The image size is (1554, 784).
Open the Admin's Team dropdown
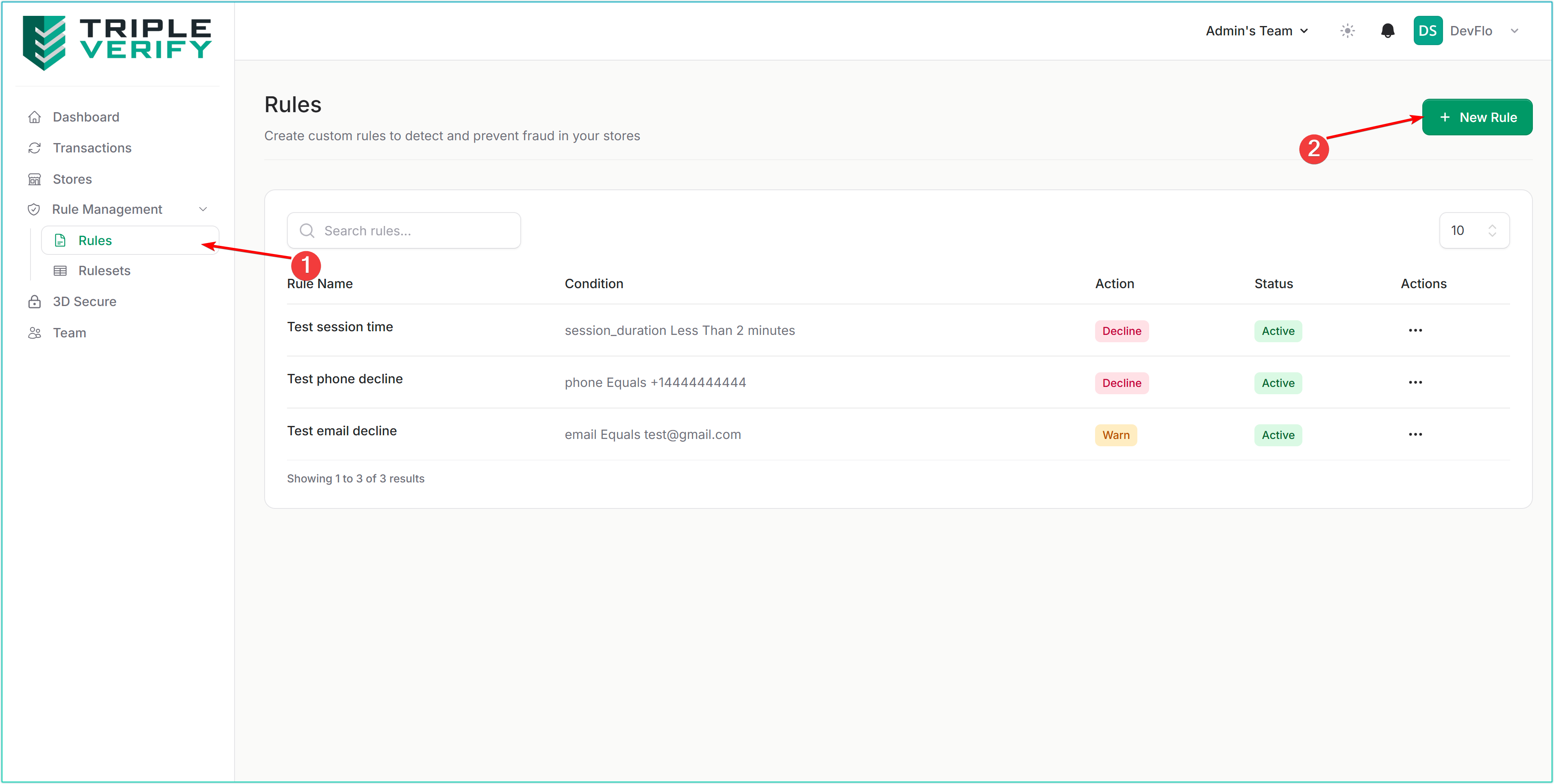tap(1256, 31)
